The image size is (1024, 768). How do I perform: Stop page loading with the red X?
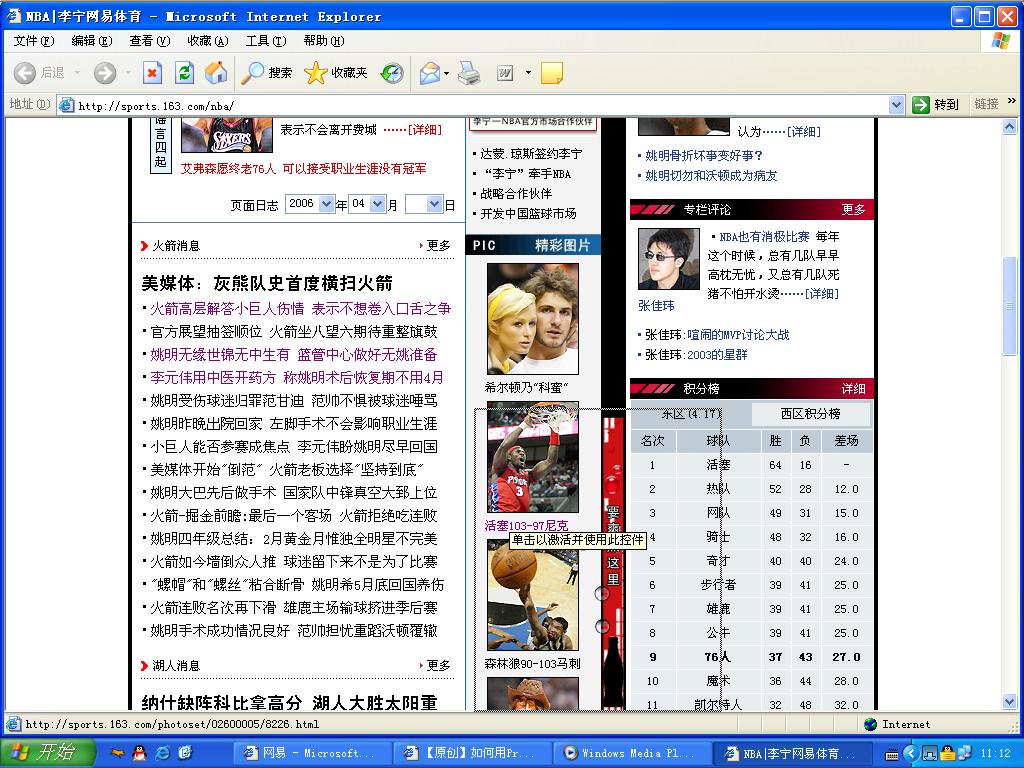pos(152,72)
